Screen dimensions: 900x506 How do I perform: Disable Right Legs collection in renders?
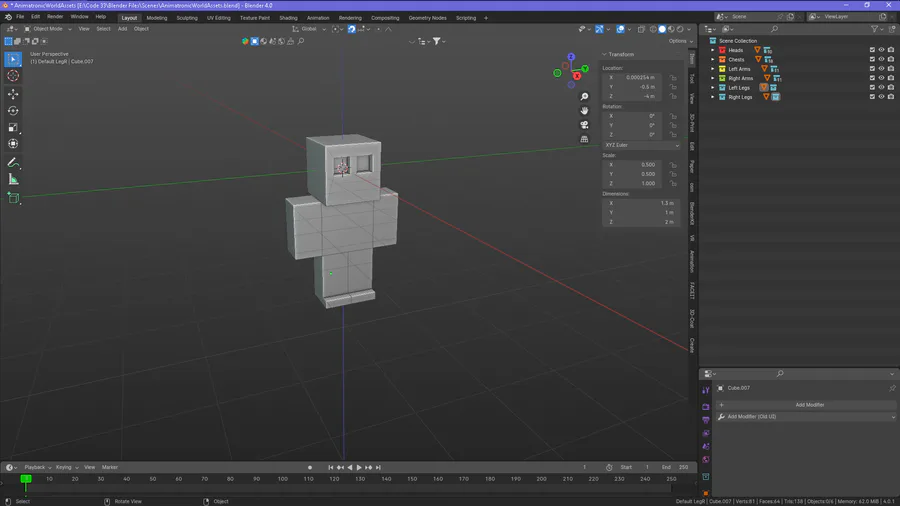891,97
